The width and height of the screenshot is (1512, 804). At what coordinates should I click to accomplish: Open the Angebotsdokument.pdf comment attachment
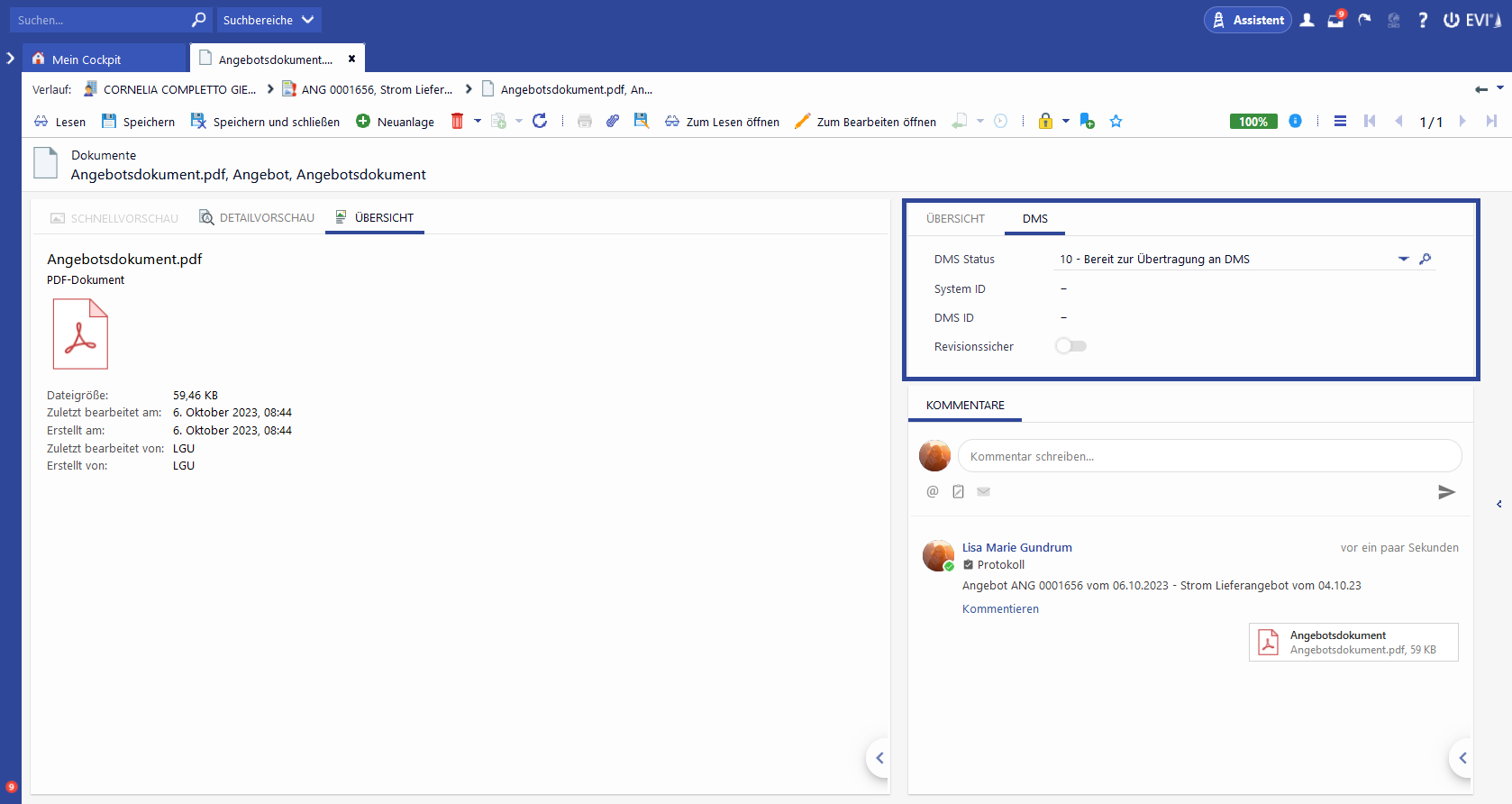pos(1353,643)
